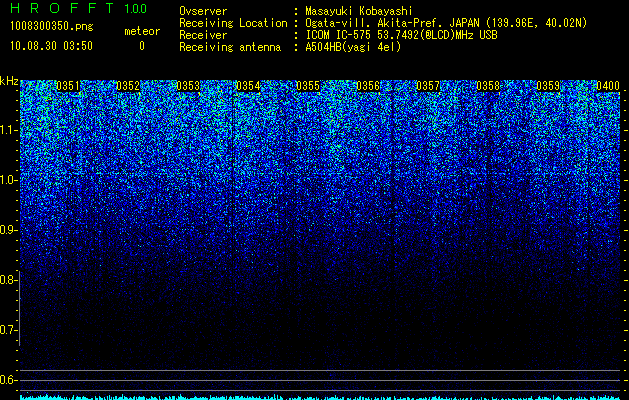This screenshot has width=629, height=400.
Task: Click the 0.9 kHz axis label
Action: pos(7,230)
